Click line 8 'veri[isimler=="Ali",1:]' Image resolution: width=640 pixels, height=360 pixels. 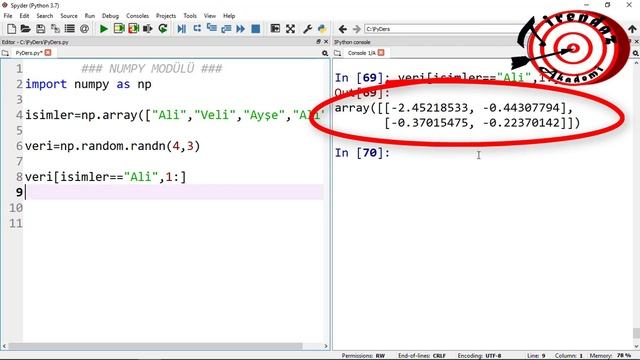(105, 177)
